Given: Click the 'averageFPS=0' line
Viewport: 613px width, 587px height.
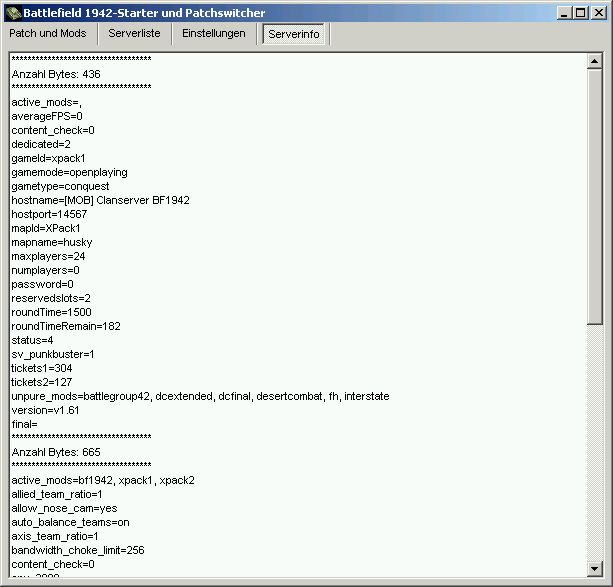Looking at the screenshot, I should click(47, 116).
